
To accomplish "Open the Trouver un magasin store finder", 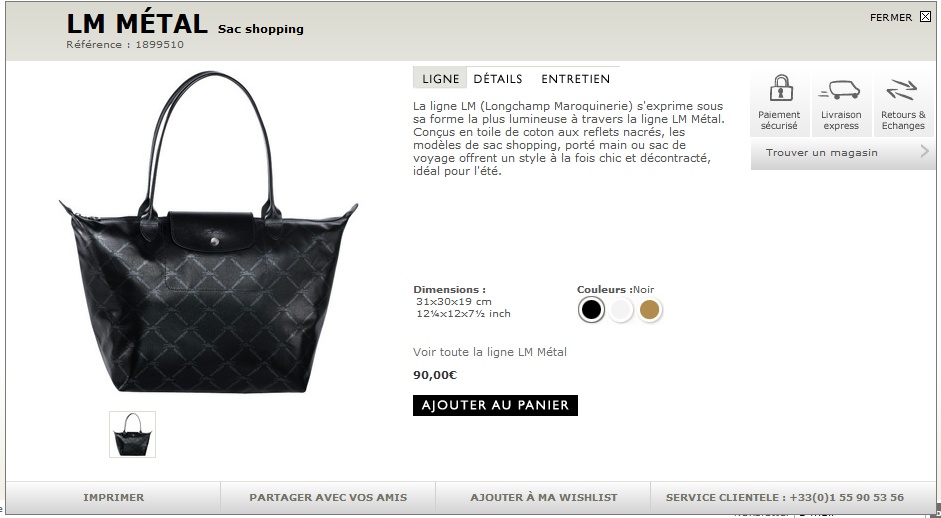I will point(843,152).
